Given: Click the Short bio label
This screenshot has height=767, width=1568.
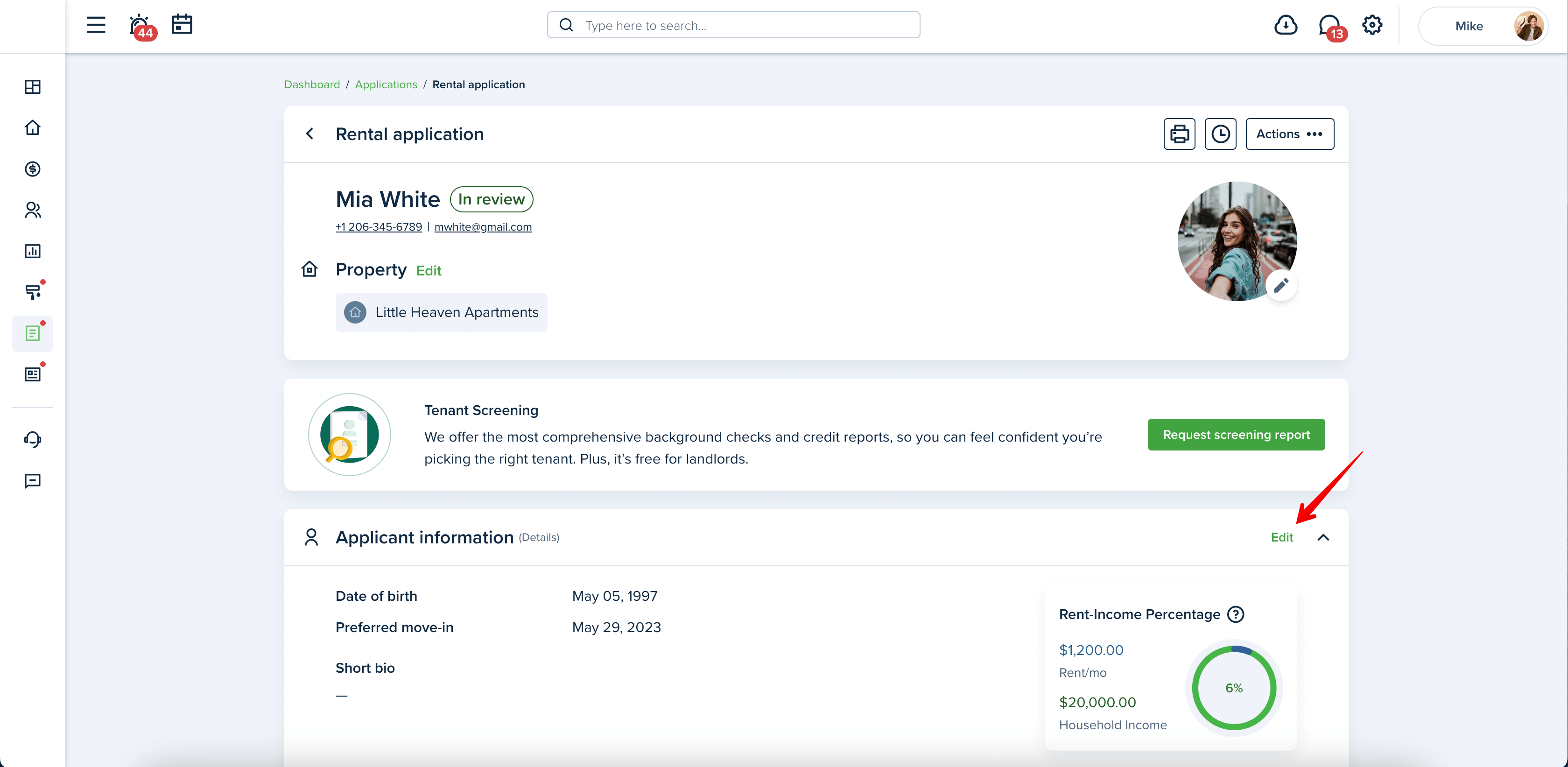Looking at the screenshot, I should click(365, 668).
